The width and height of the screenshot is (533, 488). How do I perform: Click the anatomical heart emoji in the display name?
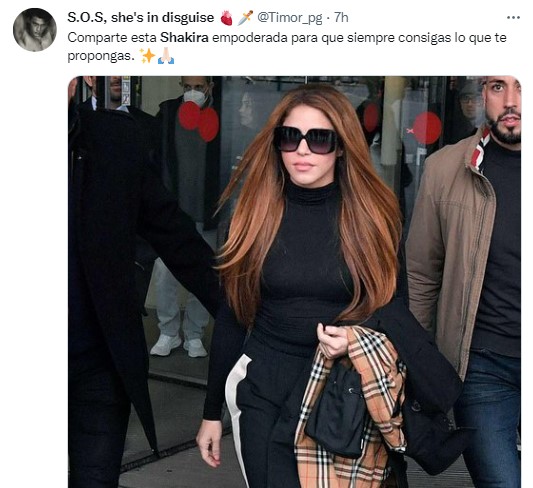(226, 18)
